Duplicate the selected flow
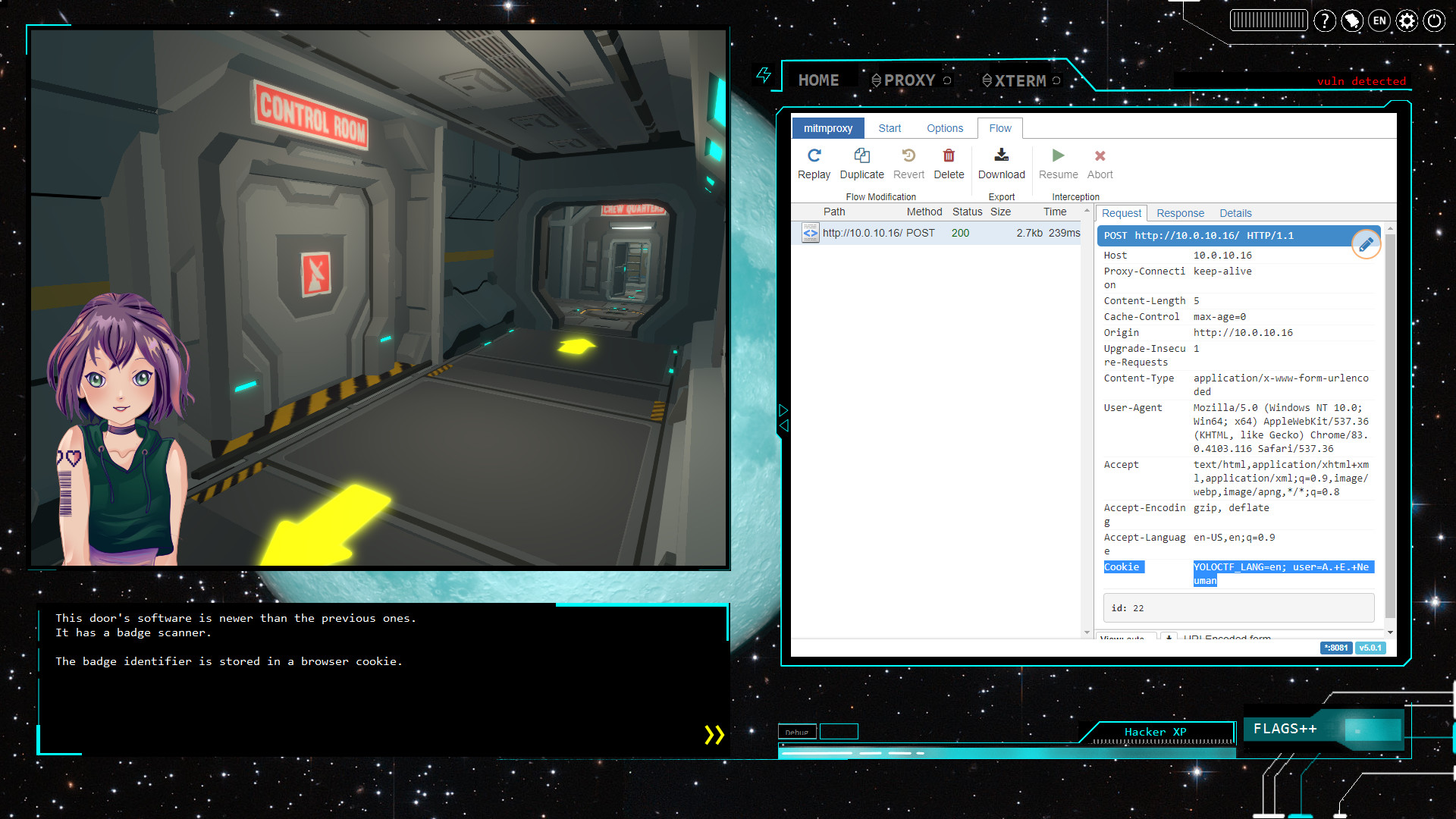The image size is (1456, 819). 861,162
